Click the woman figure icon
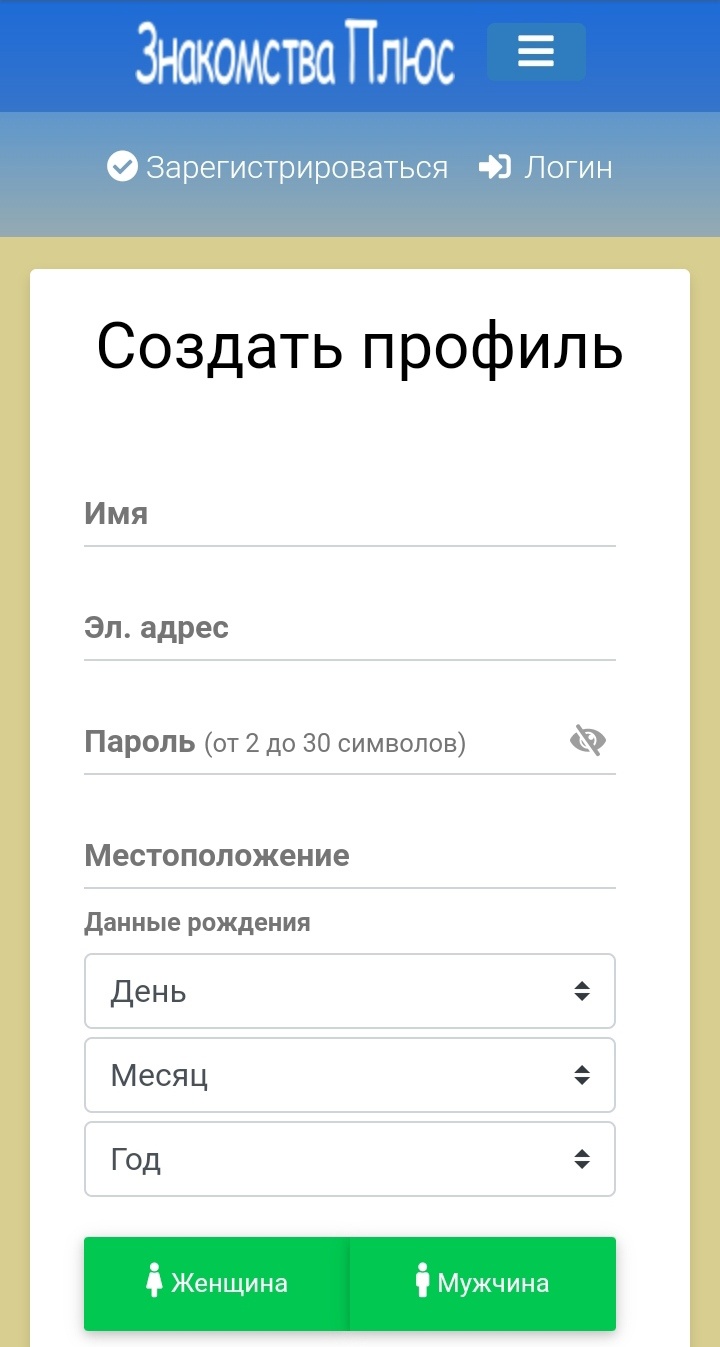Image resolution: width=720 pixels, height=1347 pixels. click(154, 1283)
